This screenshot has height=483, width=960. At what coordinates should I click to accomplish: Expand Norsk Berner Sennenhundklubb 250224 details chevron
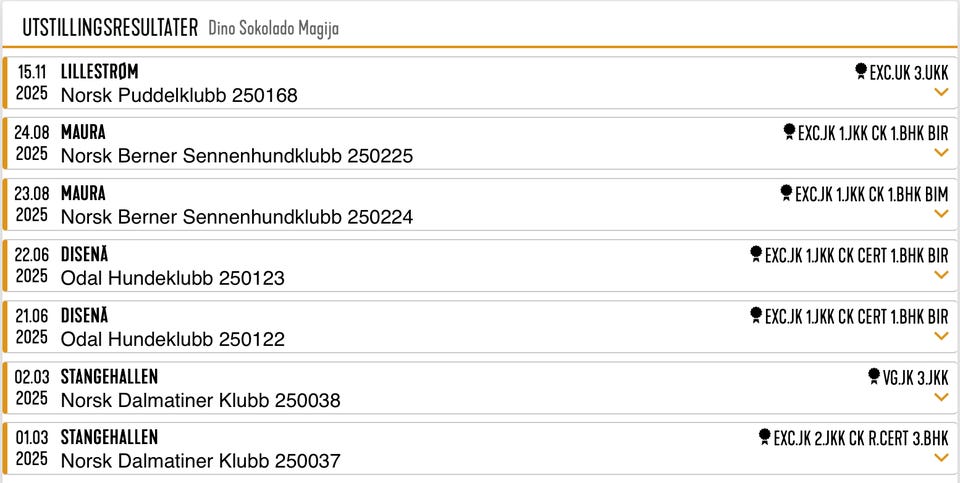tap(941, 214)
